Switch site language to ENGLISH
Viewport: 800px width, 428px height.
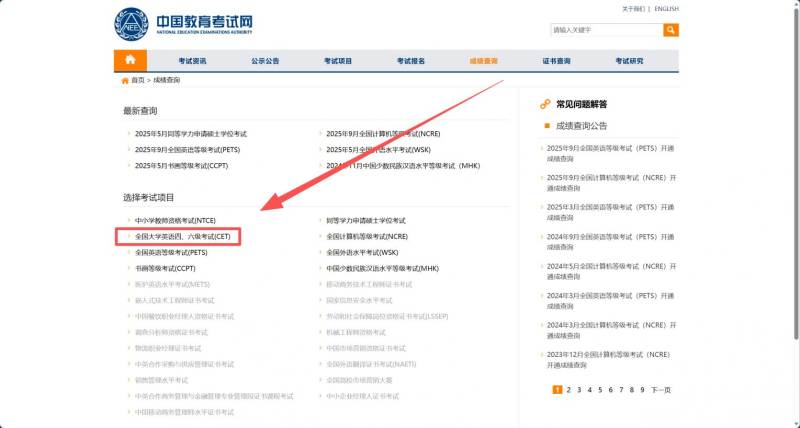(667, 9)
